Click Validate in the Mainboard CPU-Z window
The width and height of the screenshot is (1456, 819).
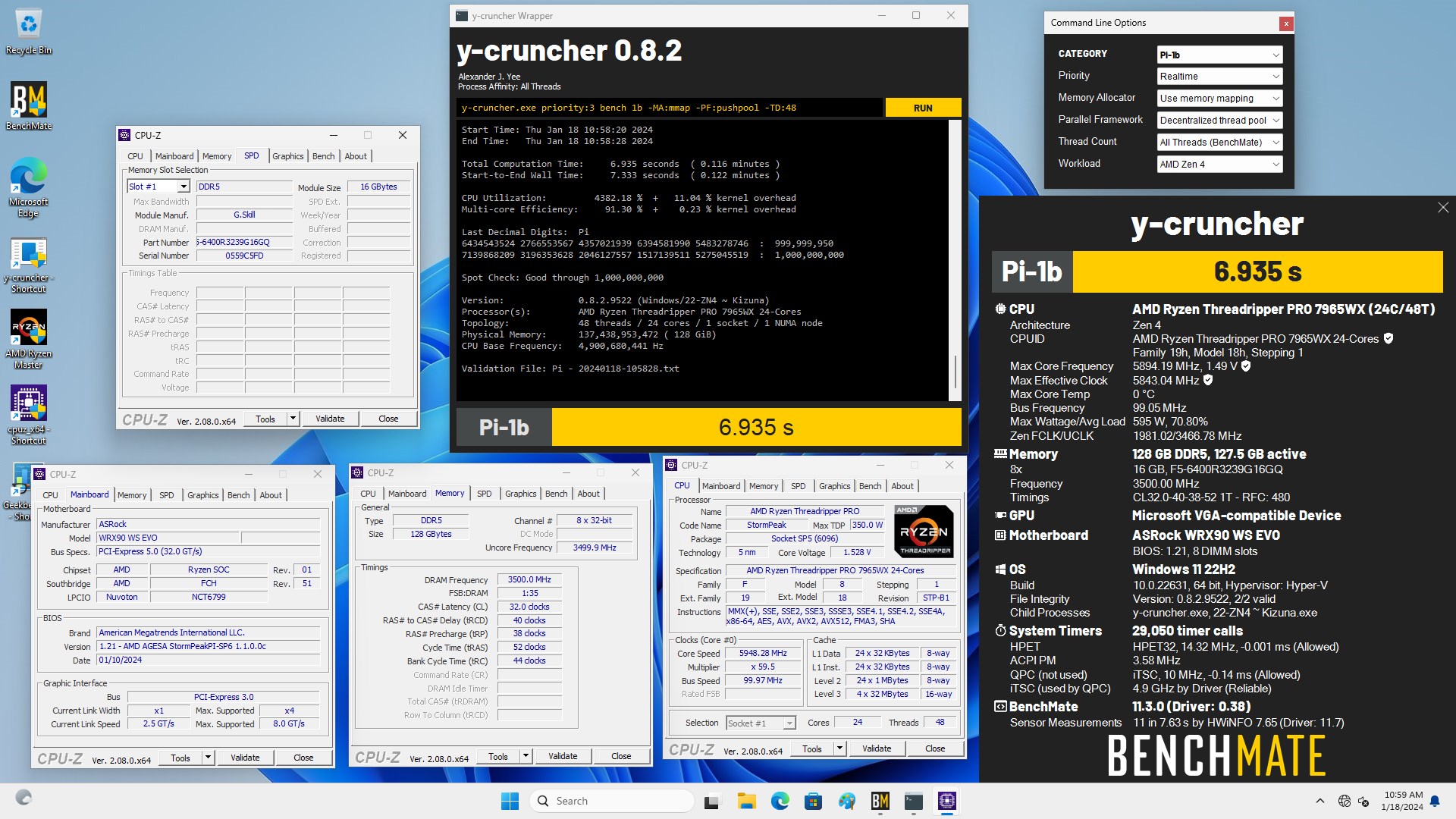245,758
